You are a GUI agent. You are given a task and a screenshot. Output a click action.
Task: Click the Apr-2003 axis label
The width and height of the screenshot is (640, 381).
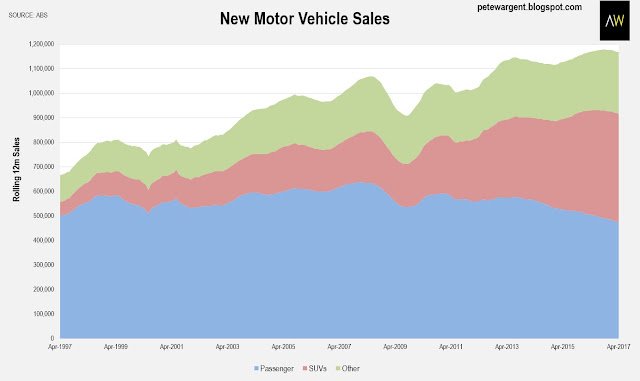tap(228, 347)
